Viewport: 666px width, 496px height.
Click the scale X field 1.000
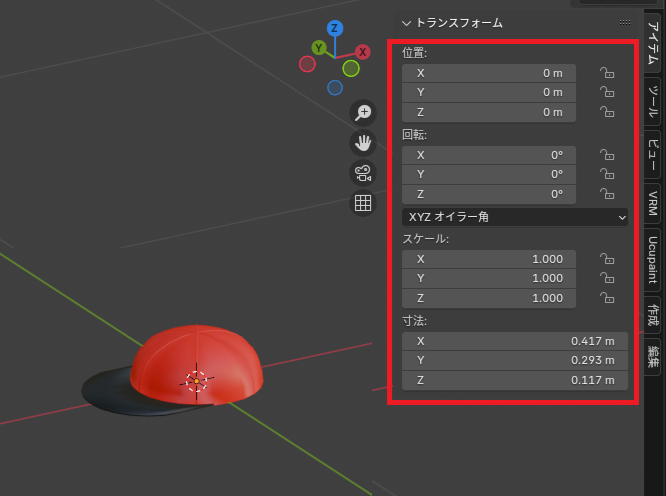(x=489, y=259)
